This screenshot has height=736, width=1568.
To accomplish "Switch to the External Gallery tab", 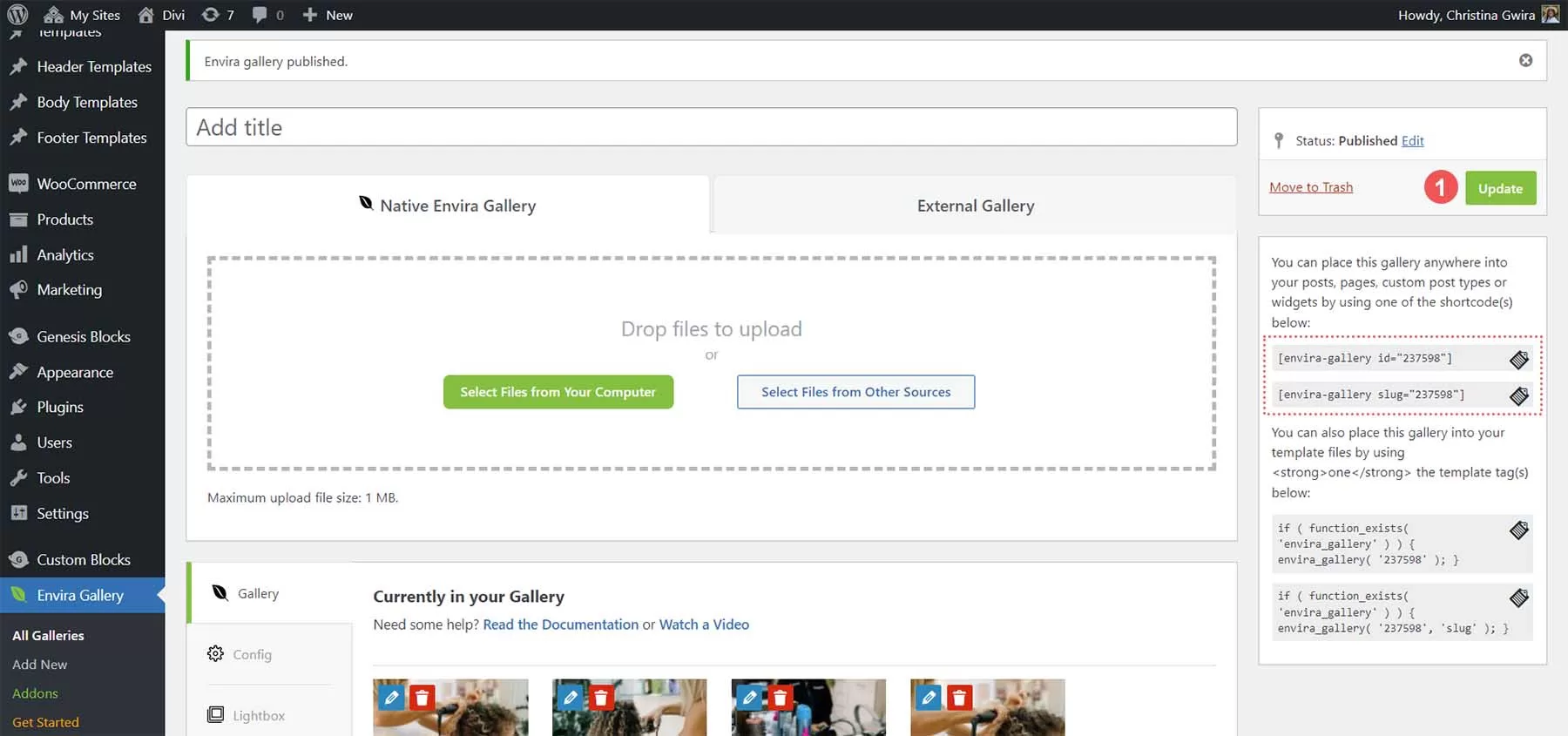I will tap(975, 206).
